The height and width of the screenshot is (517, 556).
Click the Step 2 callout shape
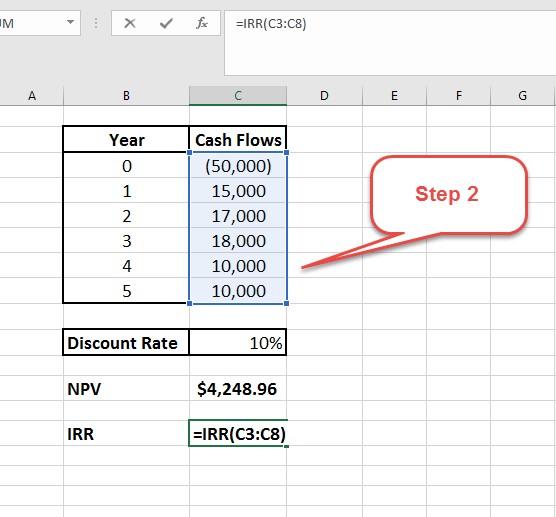(449, 195)
